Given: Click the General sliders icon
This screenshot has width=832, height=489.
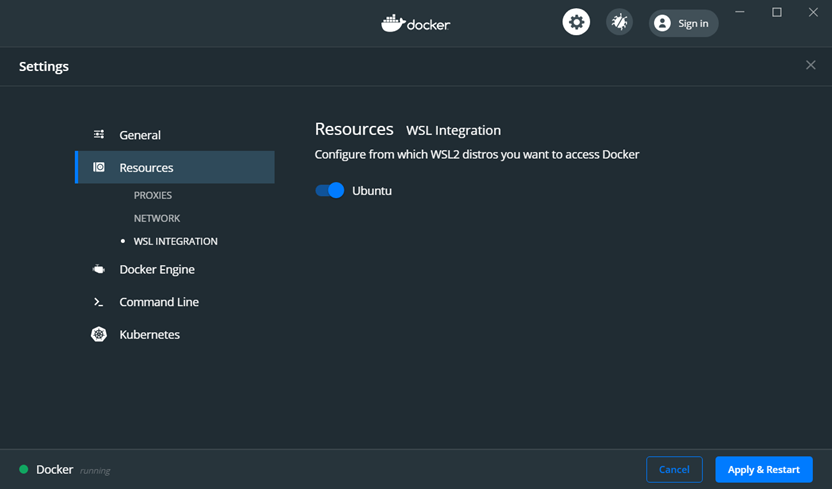Looking at the screenshot, I should coord(99,135).
